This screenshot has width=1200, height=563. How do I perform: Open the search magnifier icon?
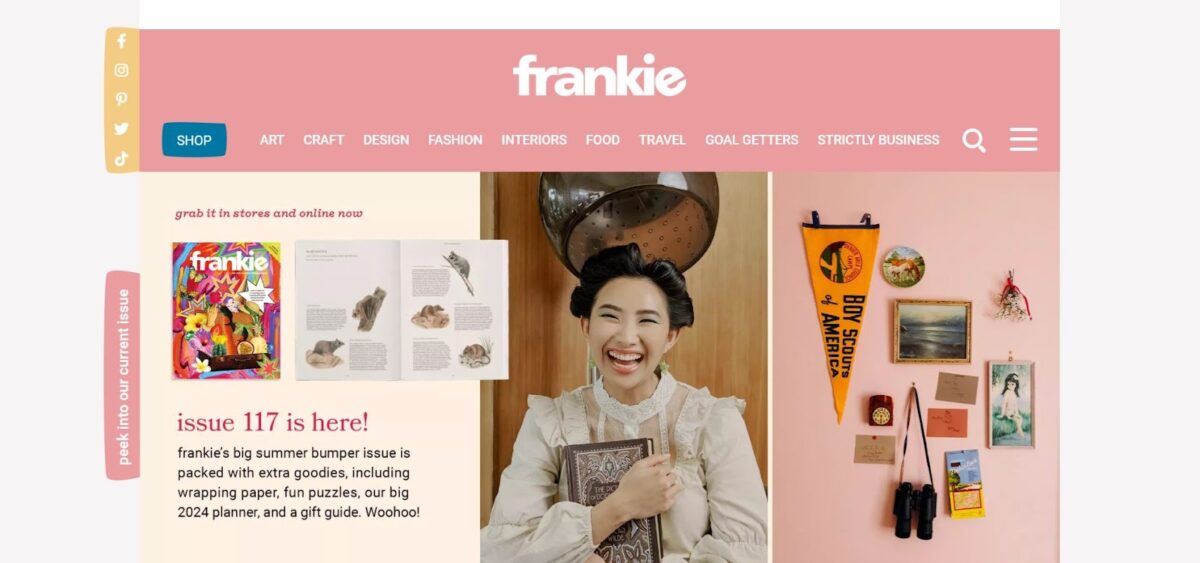tap(974, 140)
